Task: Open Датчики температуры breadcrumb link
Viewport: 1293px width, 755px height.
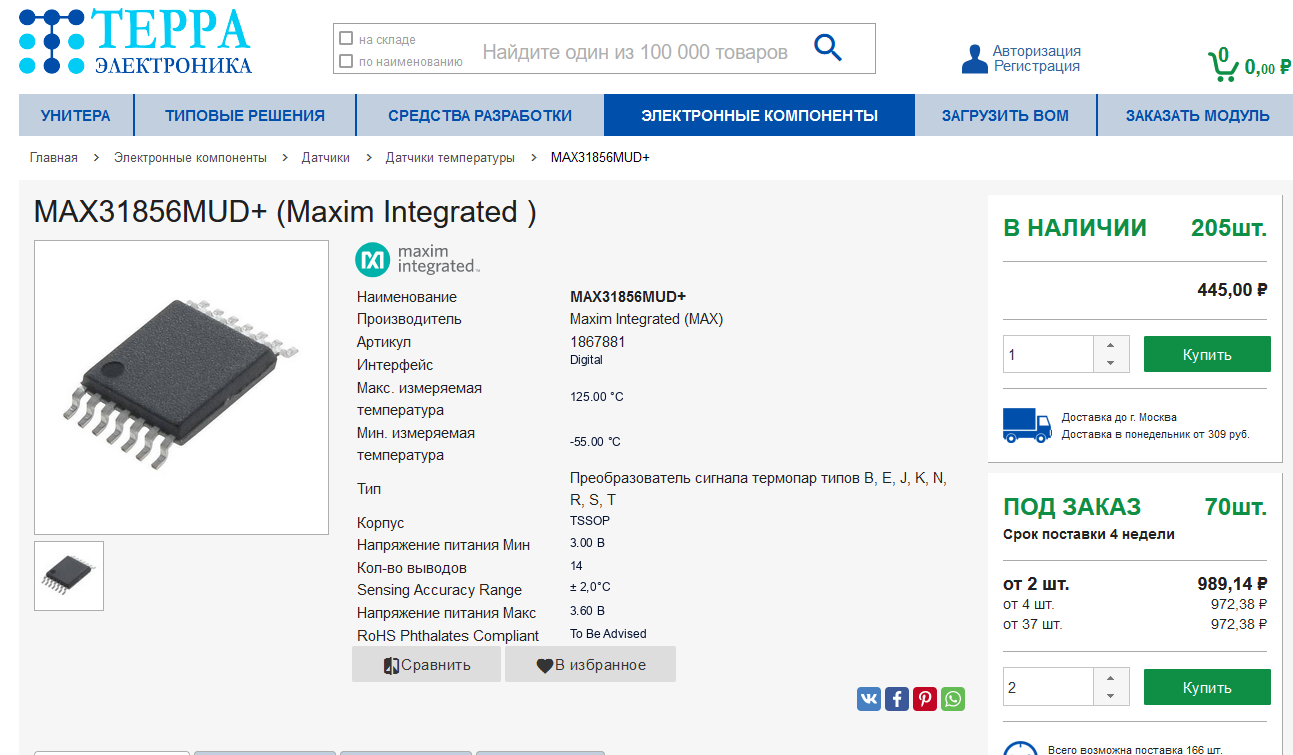Action: point(450,158)
